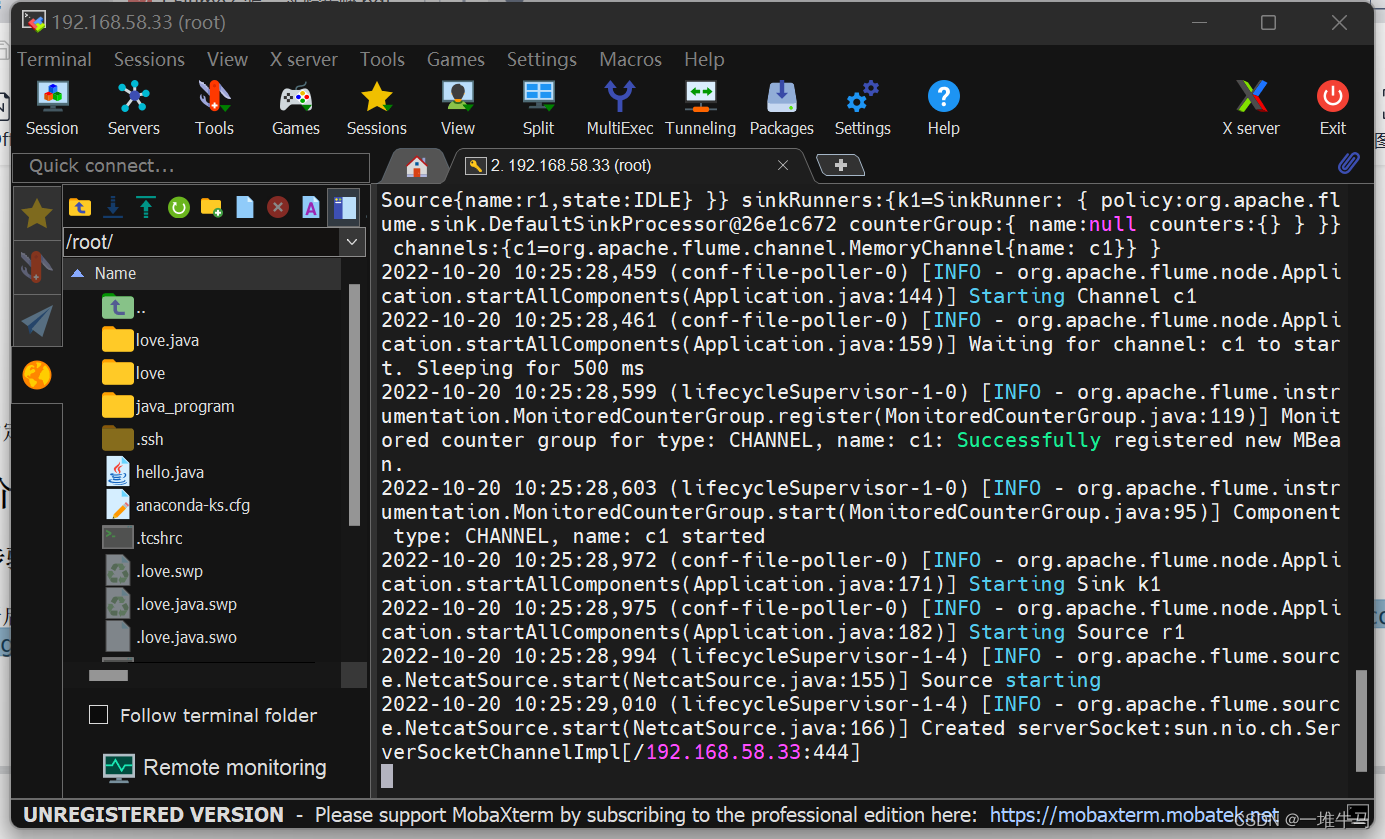The width and height of the screenshot is (1385, 839).
Task: Open the remote path history dropdown
Action: tap(352, 241)
